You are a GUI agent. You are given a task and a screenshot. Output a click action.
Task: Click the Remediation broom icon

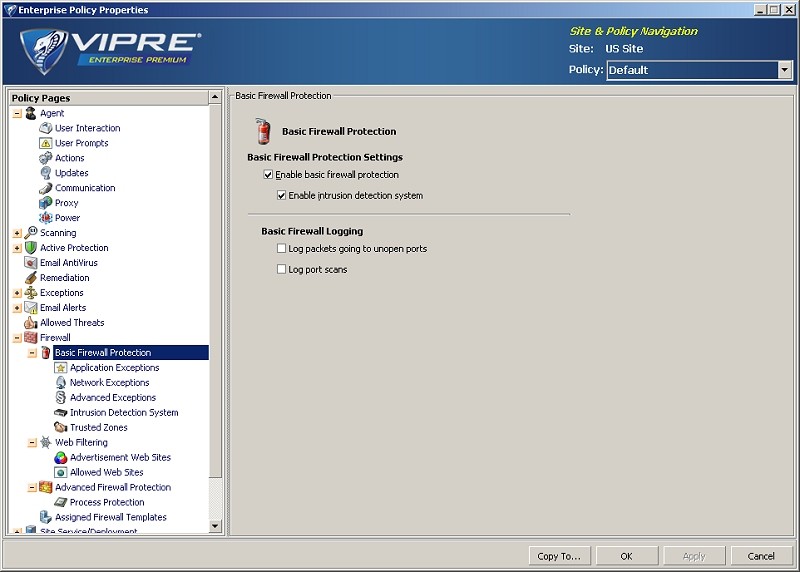point(31,278)
